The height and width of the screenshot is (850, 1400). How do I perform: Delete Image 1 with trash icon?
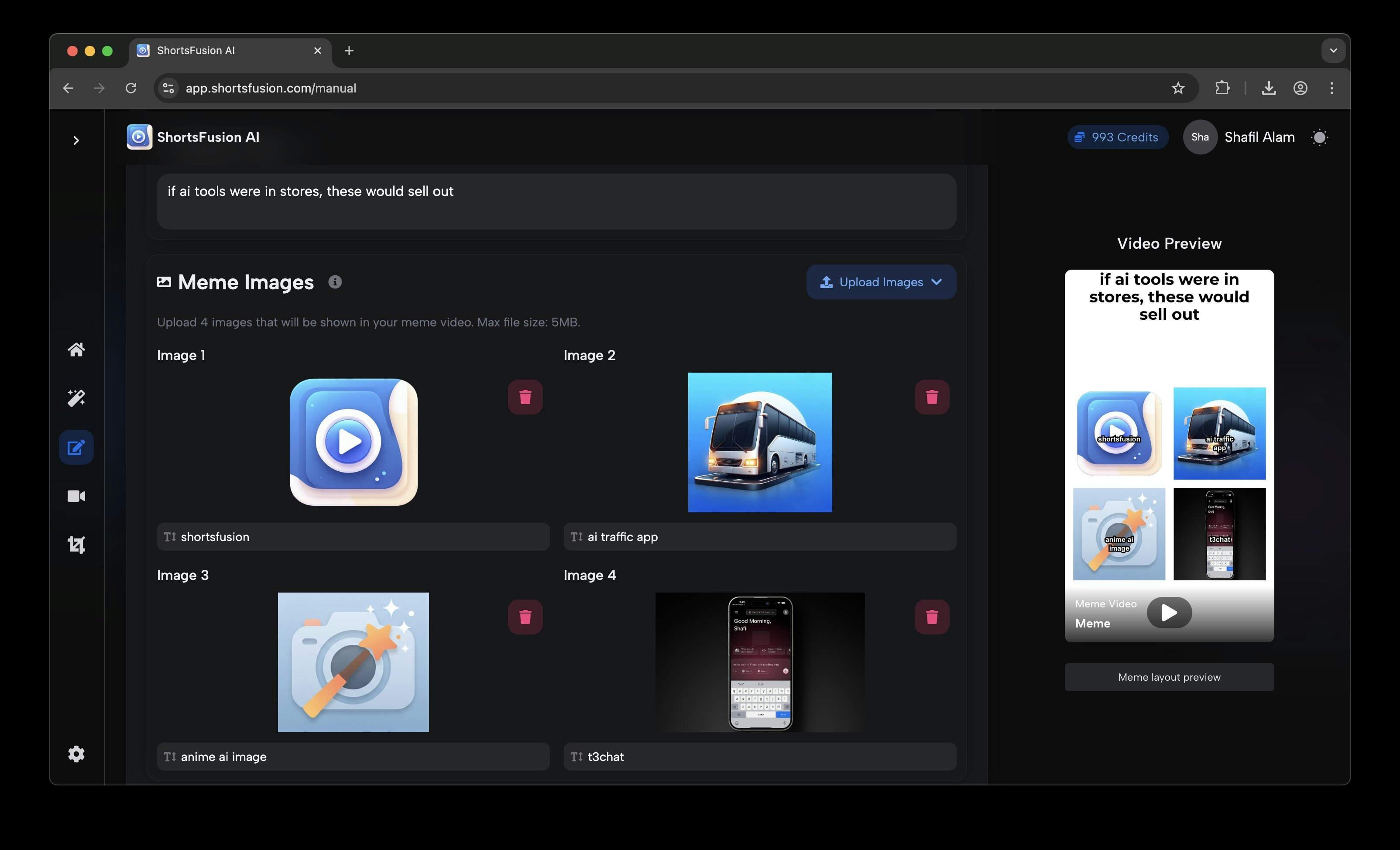[x=525, y=397]
